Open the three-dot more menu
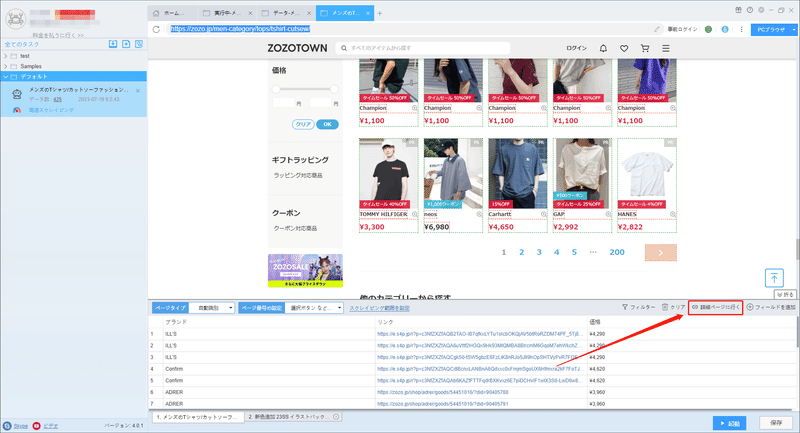 741,30
